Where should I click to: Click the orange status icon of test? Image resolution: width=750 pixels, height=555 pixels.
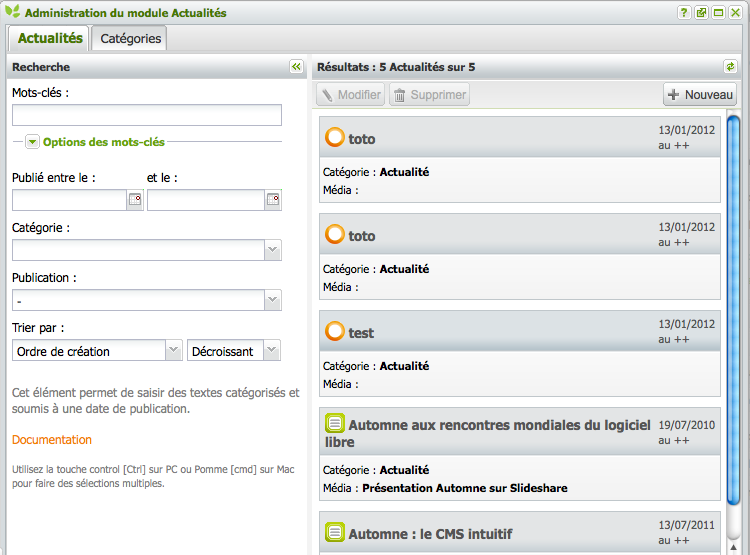(x=335, y=331)
